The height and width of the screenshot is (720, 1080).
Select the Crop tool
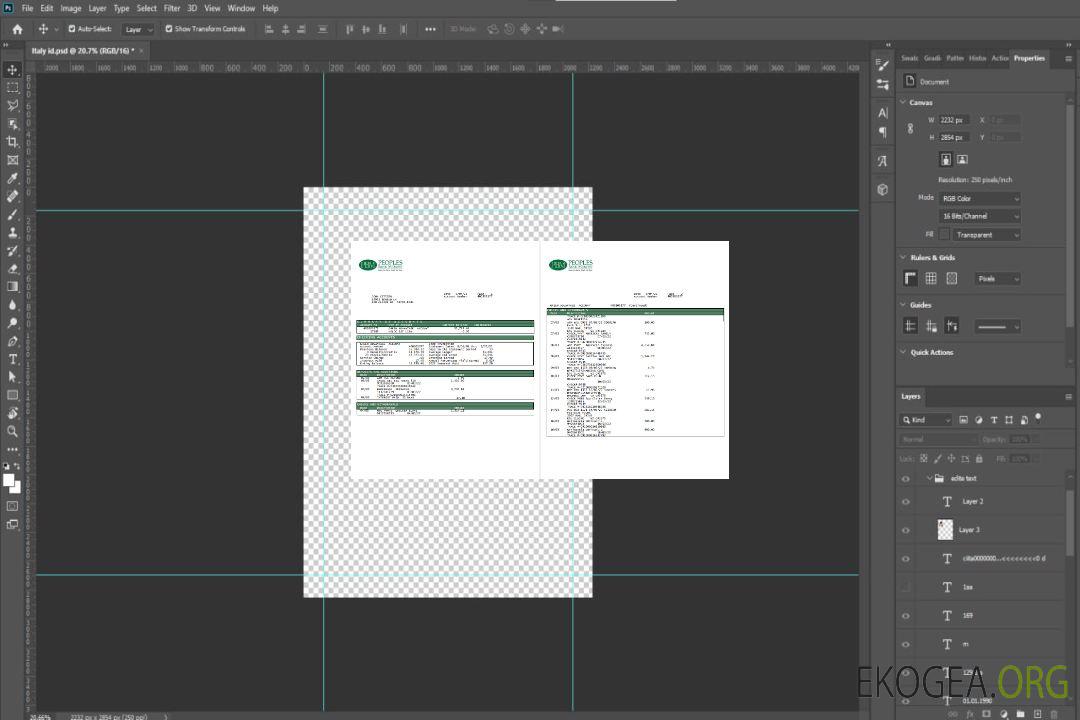(13, 142)
